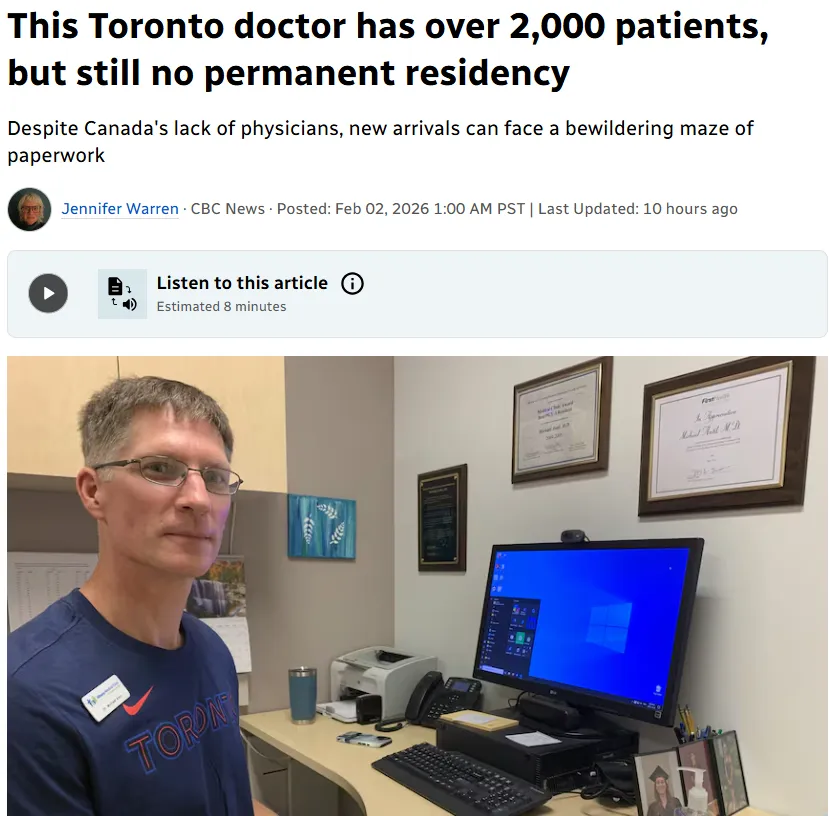Click the Estimated 8 minutes text
This screenshot has height=816, width=829.
[221, 307]
